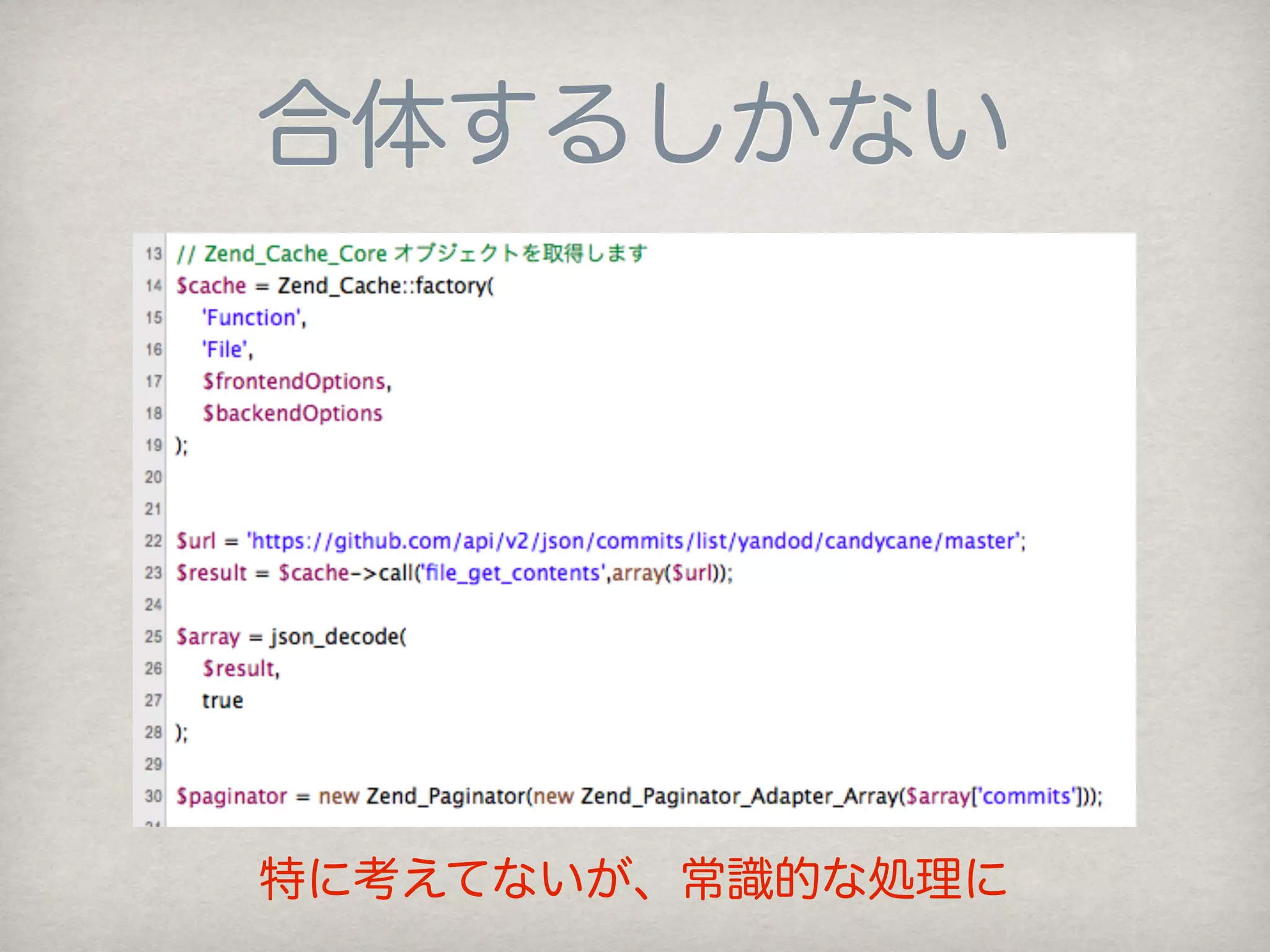This screenshot has width=1270, height=952.
Task: Click the slide title 合体するしかない
Action: 634,123
